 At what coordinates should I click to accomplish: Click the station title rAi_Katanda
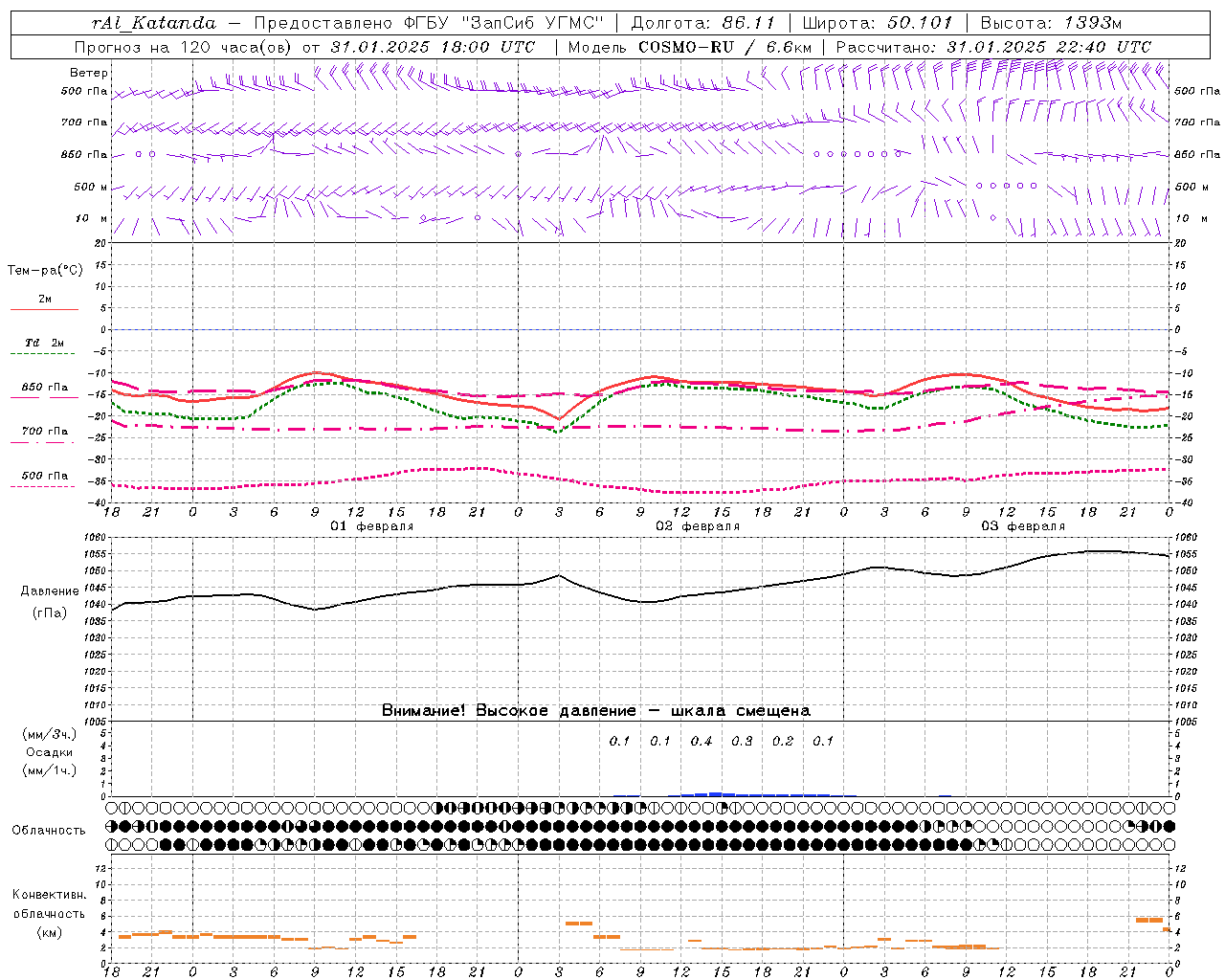pyautogui.click(x=153, y=24)
